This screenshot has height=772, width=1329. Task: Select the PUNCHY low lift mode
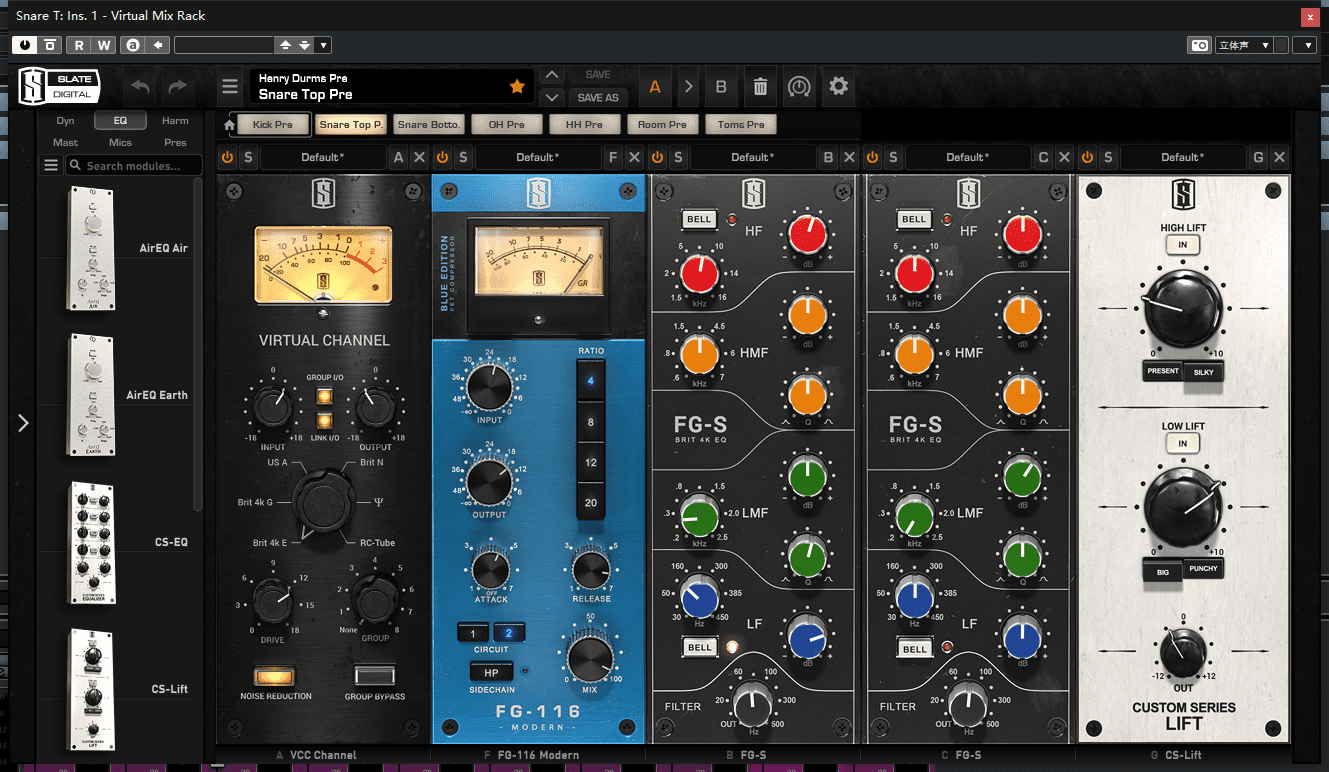click(x=1203, y=569)
